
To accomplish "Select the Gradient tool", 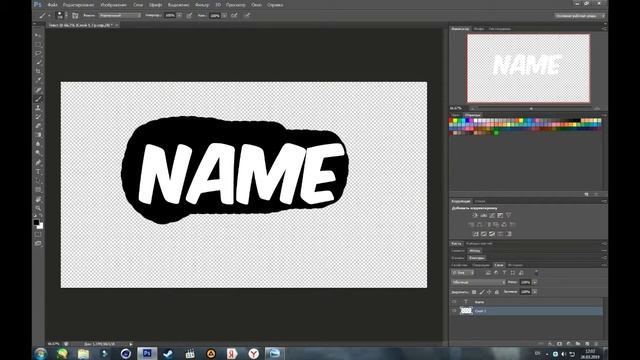I will 38,135.
